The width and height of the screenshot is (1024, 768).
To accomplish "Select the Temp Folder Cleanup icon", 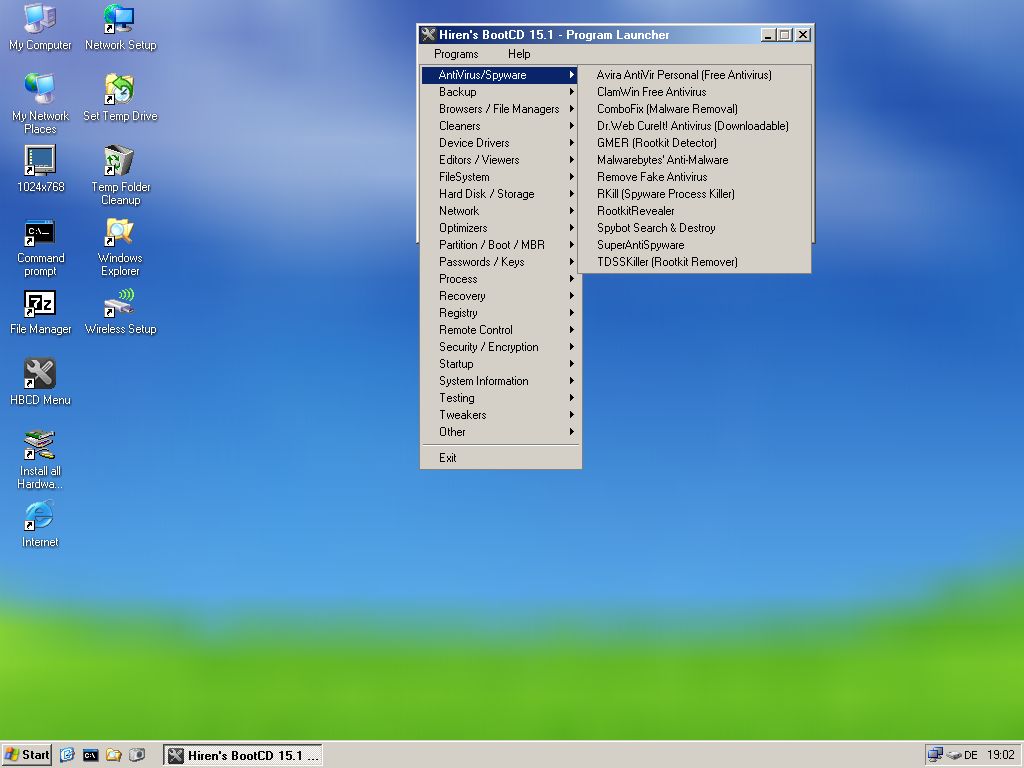I will pyautogui.click(x=120, y=160).
